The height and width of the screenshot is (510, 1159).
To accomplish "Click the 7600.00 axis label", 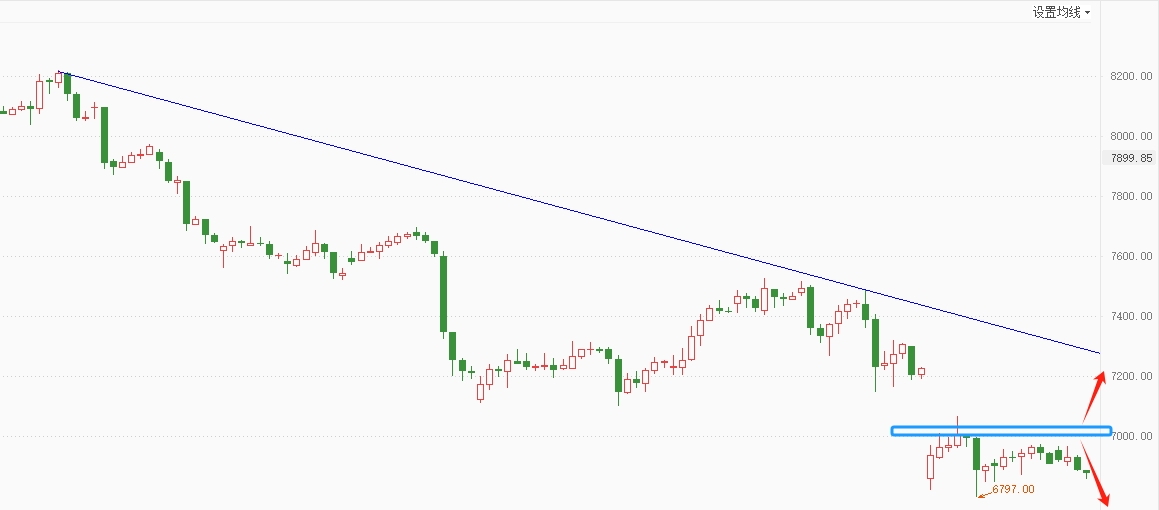I will pos(1131,256).
